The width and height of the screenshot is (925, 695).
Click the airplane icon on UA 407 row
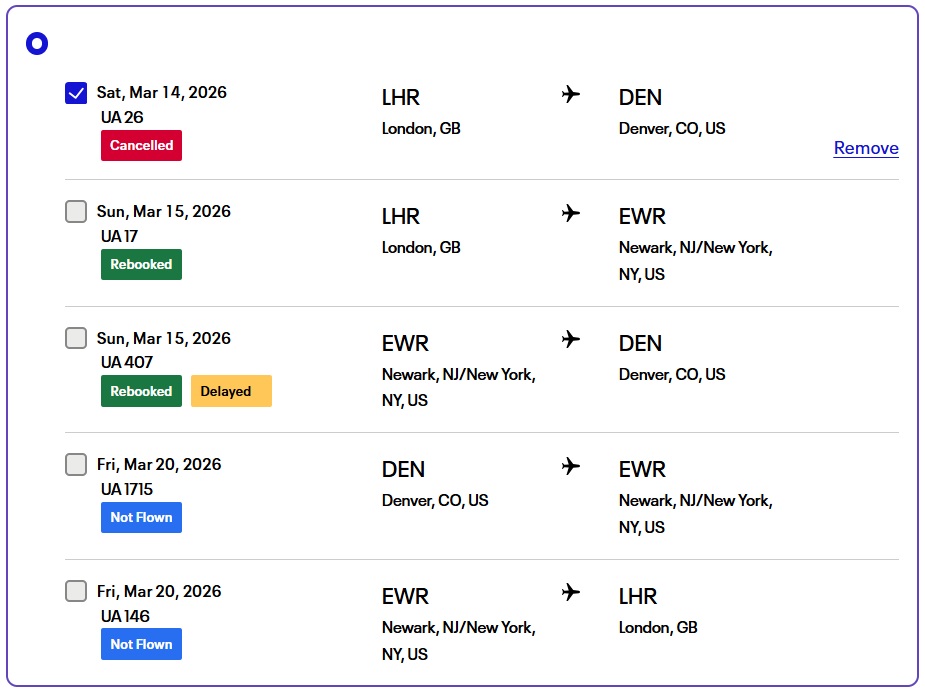point(571,340)
